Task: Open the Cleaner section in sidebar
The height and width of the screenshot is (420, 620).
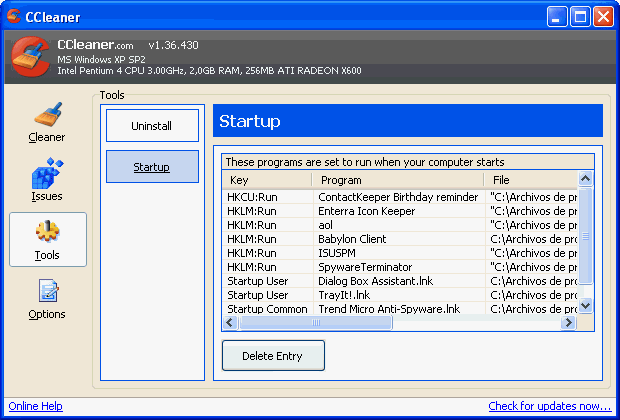Action: point(47,123)
